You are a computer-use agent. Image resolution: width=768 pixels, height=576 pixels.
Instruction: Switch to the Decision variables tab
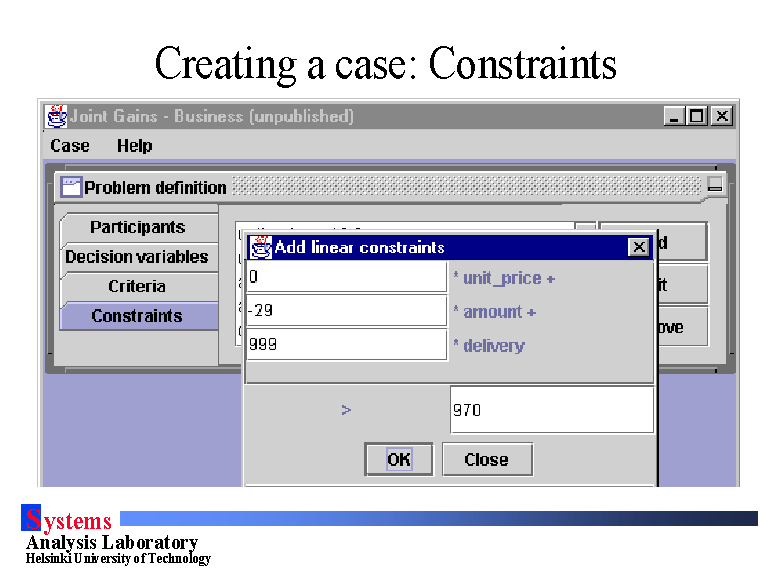137,257
